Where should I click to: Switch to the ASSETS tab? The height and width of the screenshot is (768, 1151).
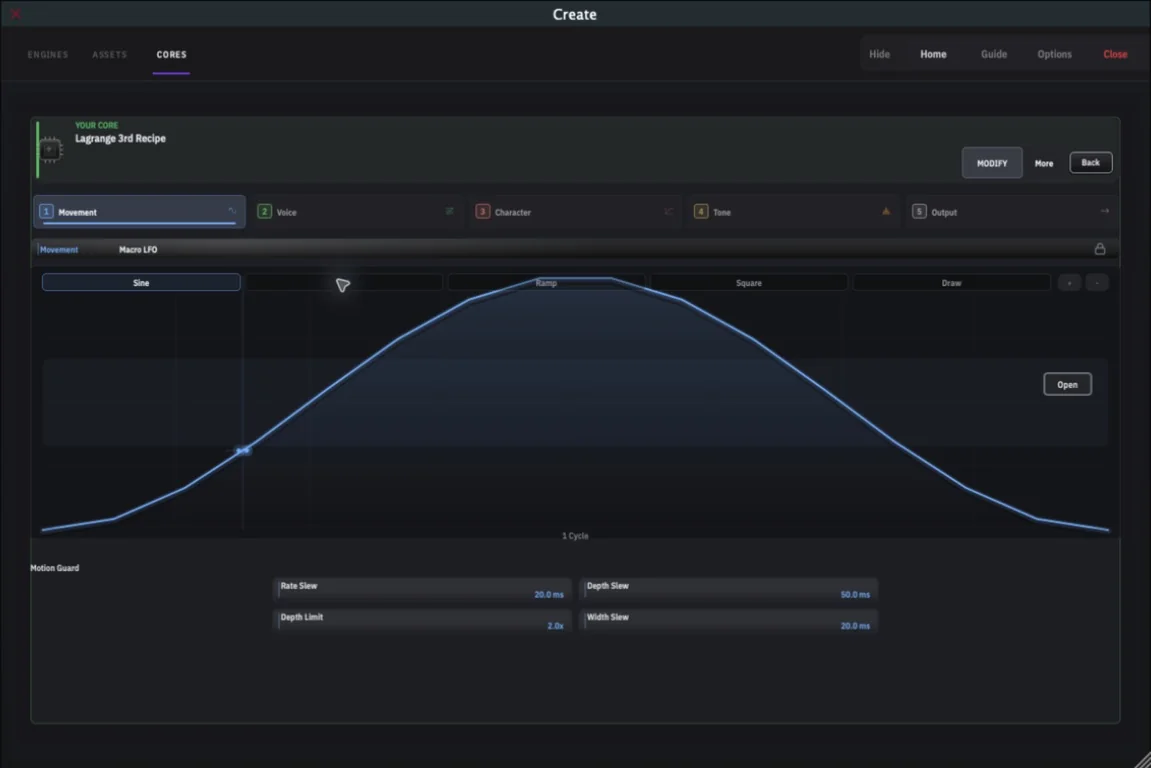pos(109,54)
